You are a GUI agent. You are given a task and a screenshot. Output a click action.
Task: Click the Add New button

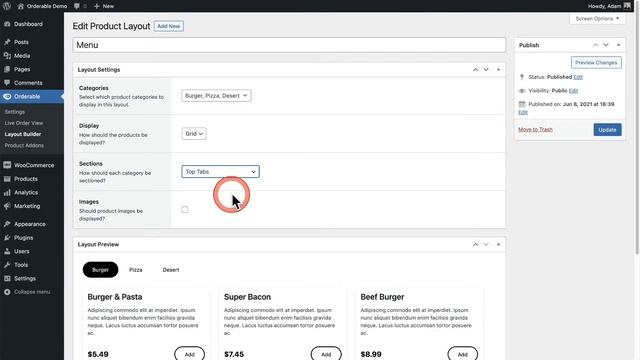pos(169,26)
